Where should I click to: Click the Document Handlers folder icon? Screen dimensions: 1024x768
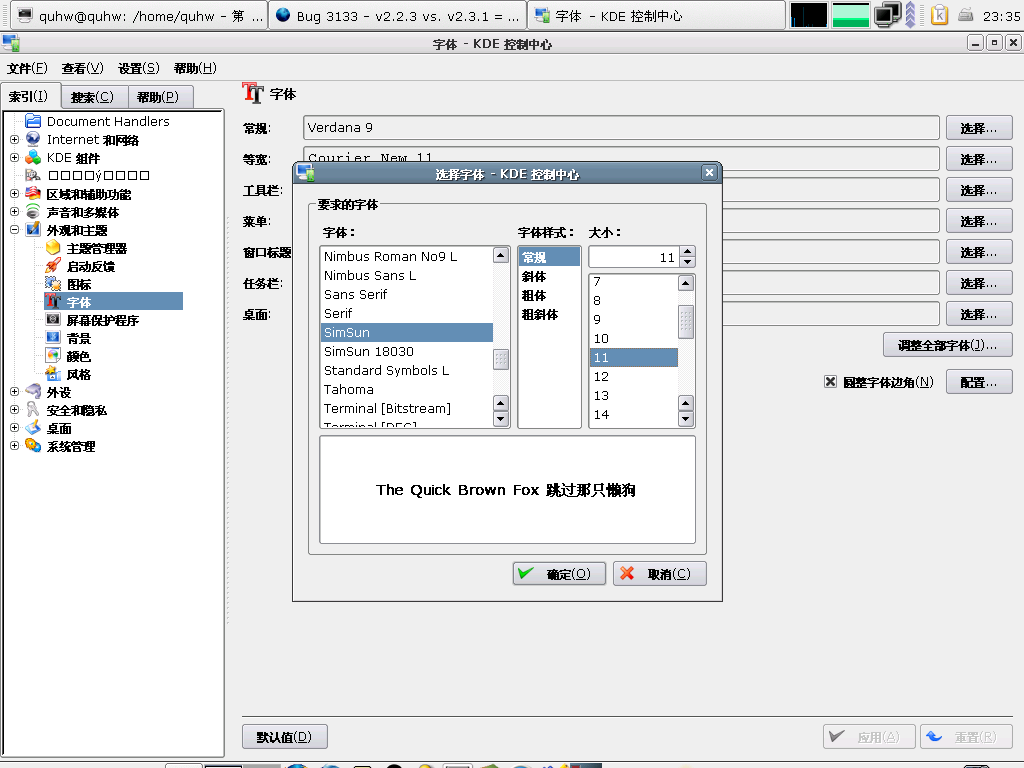coord(33,121)
